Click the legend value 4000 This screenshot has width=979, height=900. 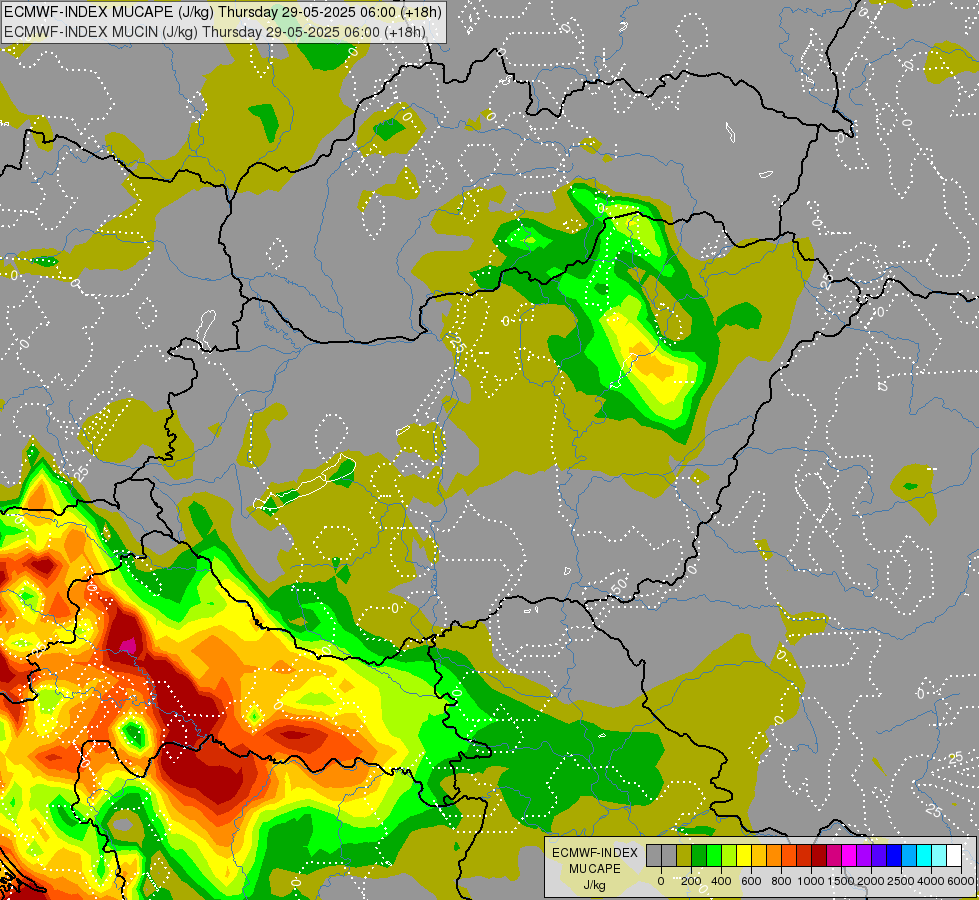point(931,881)
